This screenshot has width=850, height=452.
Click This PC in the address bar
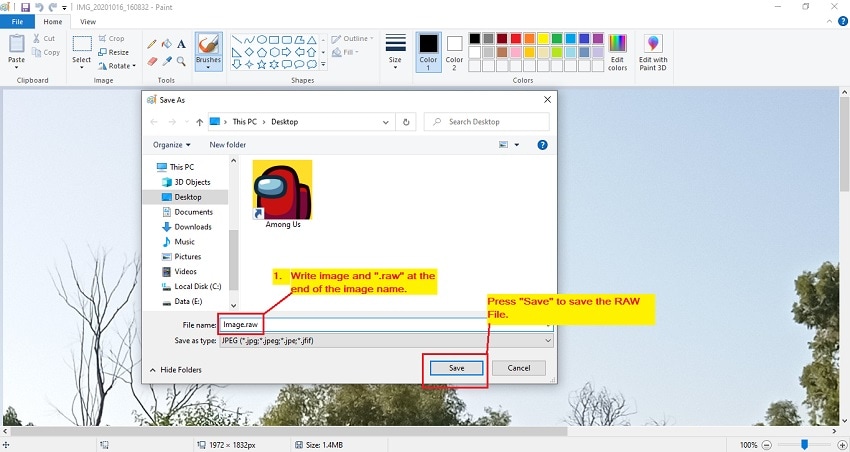(244, 122)
